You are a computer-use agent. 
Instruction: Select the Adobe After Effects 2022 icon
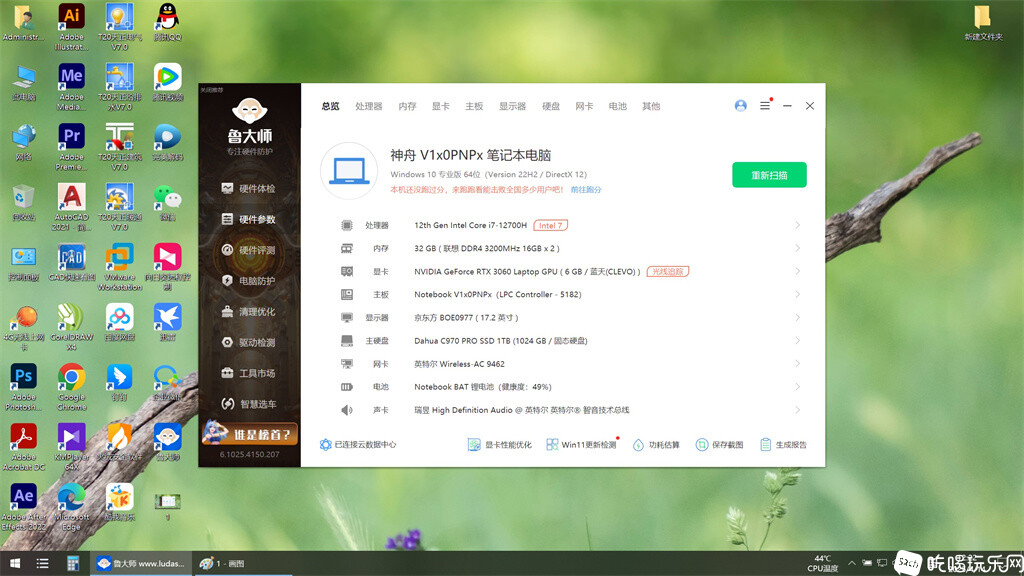(x=24, y=507)
